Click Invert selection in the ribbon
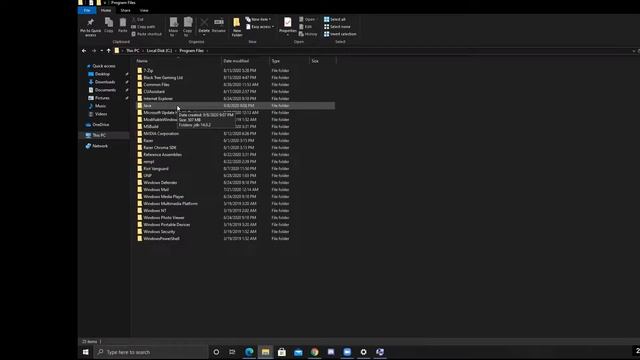The image size is (640, 360). [340, 34]
